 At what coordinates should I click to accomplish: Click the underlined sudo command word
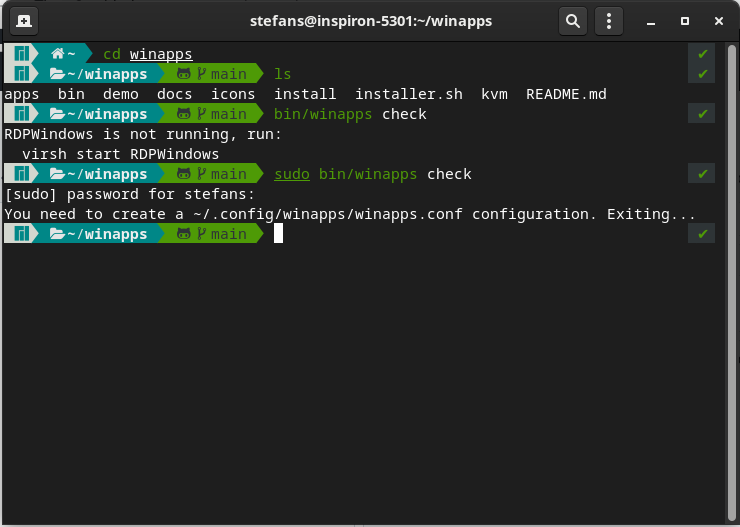tap(292, 174)
